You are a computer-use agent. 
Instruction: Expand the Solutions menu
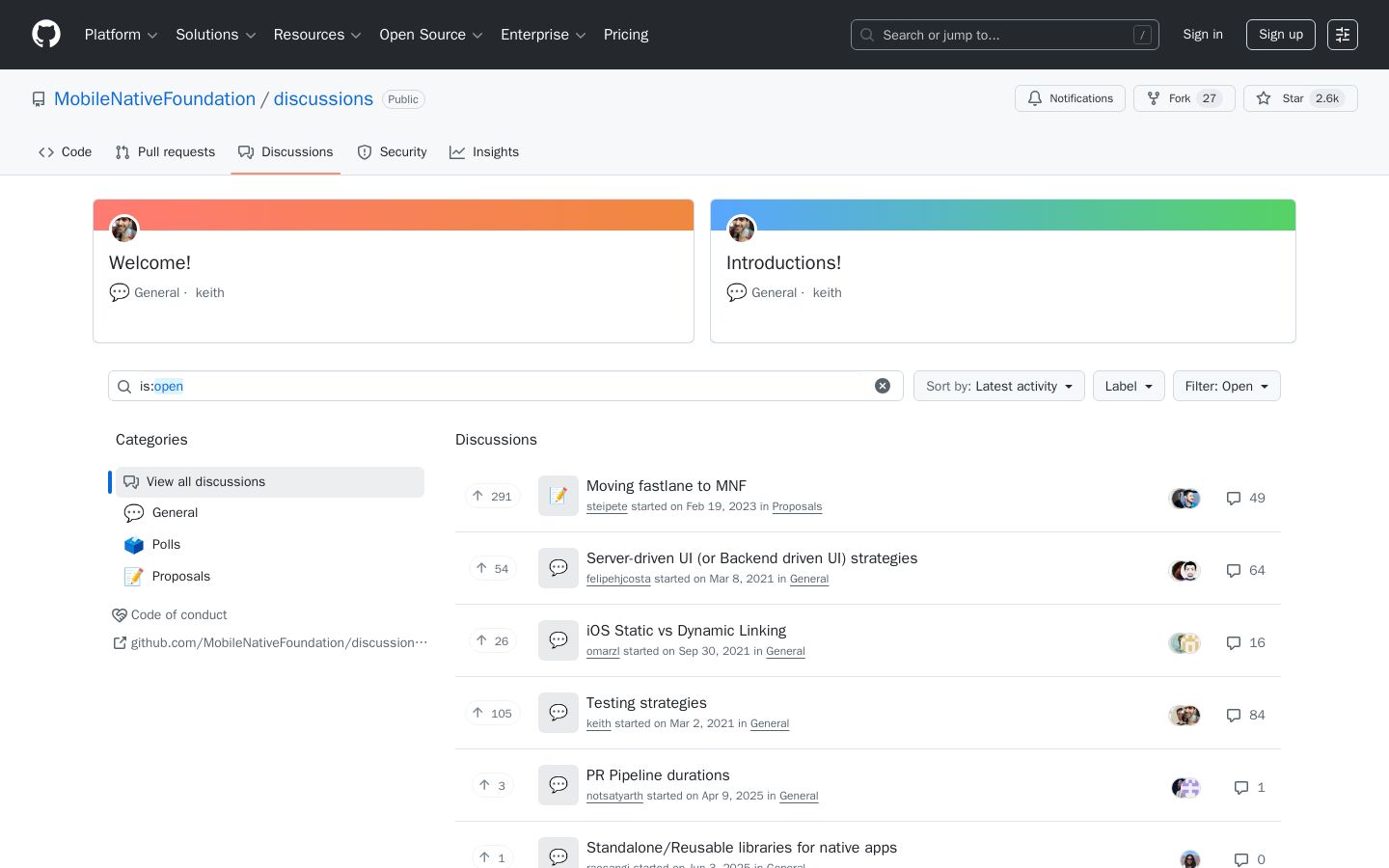216,35
